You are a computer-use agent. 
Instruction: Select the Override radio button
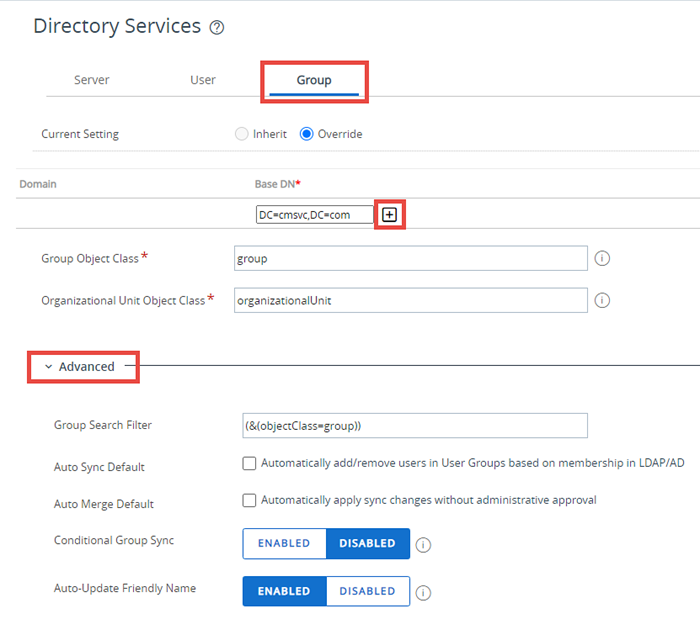click(x=306, y=134)
